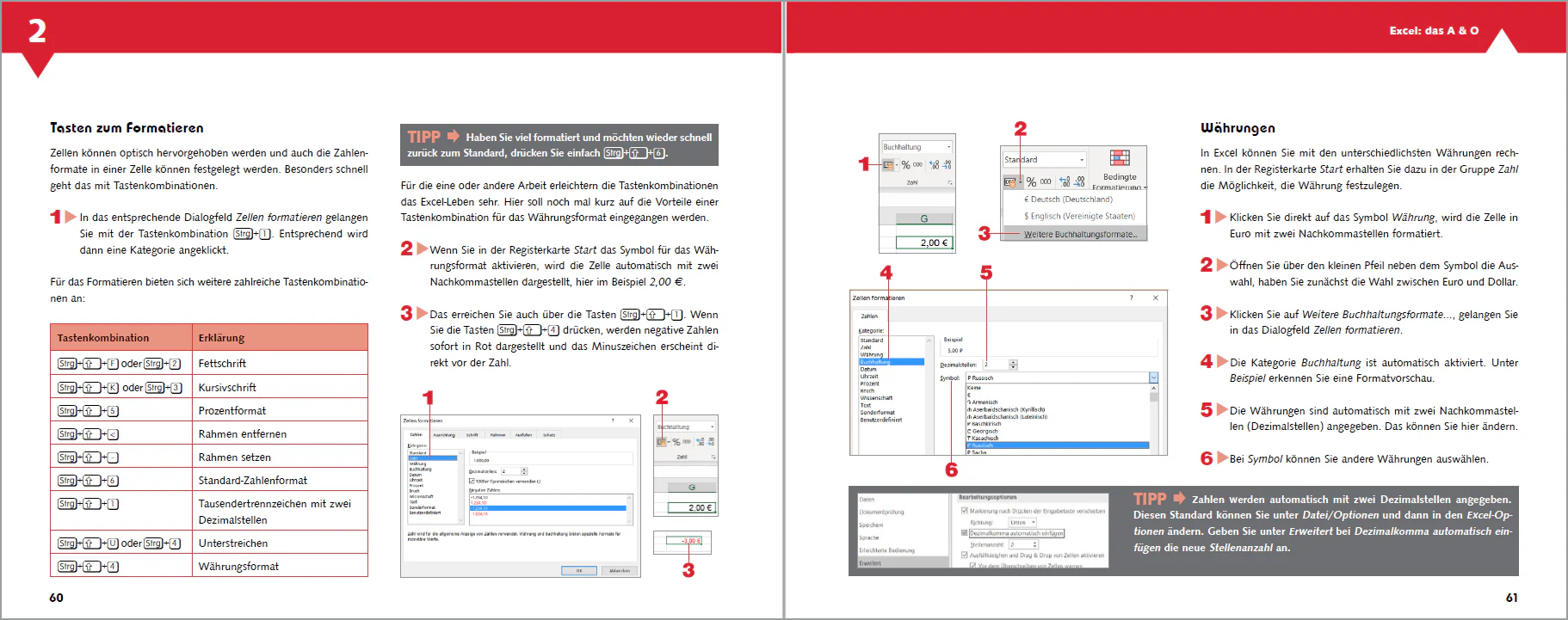Select the red -3,00 € cell

tap(684, 541)
